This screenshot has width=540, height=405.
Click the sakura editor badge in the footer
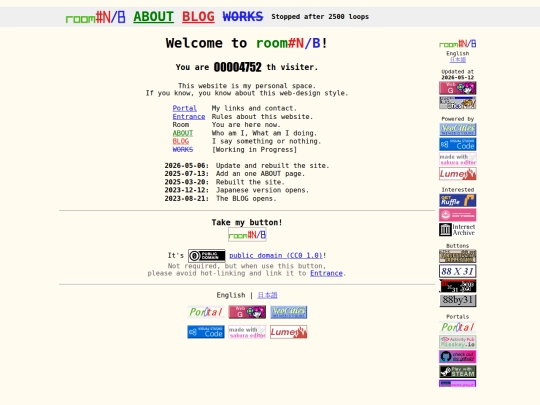coord(247,332)
